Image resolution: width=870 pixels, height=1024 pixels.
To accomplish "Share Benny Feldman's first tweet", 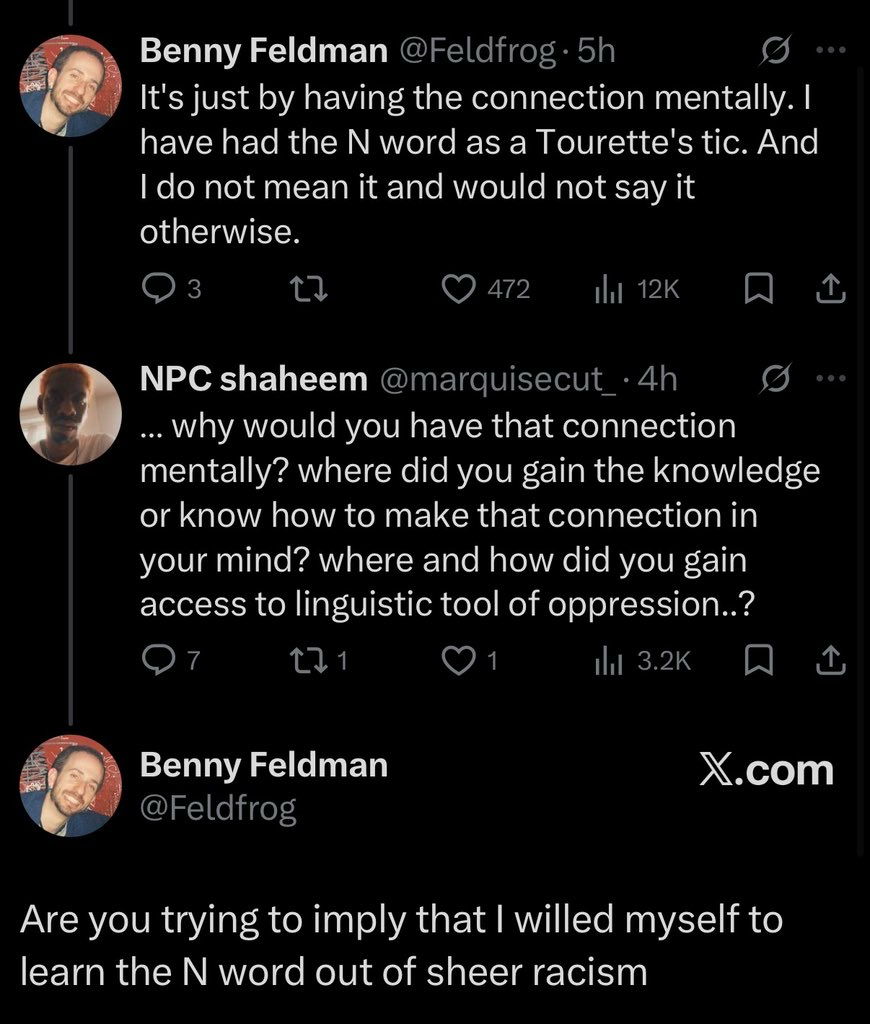I will tap(832, 289).
